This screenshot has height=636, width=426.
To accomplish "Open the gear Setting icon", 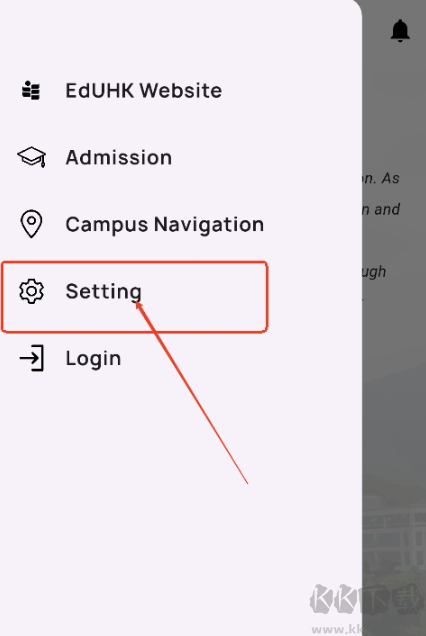I will point(31,291).
